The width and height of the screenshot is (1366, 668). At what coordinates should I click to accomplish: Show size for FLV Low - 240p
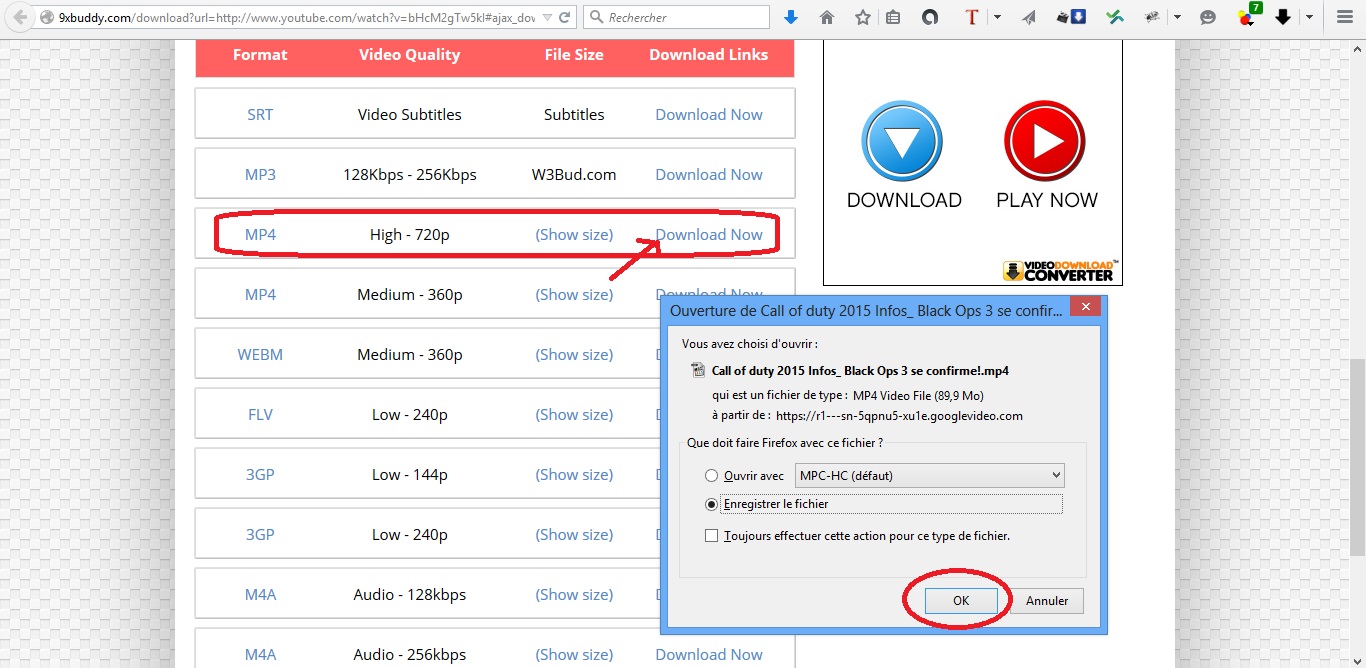click(x=574, y=414)
